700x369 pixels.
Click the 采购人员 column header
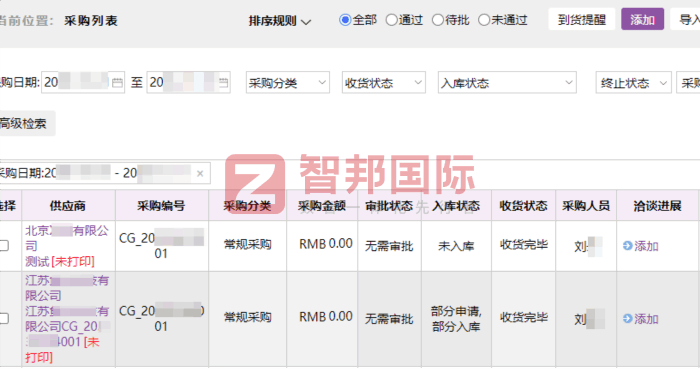pyautogui.click(x=586, y=206)
